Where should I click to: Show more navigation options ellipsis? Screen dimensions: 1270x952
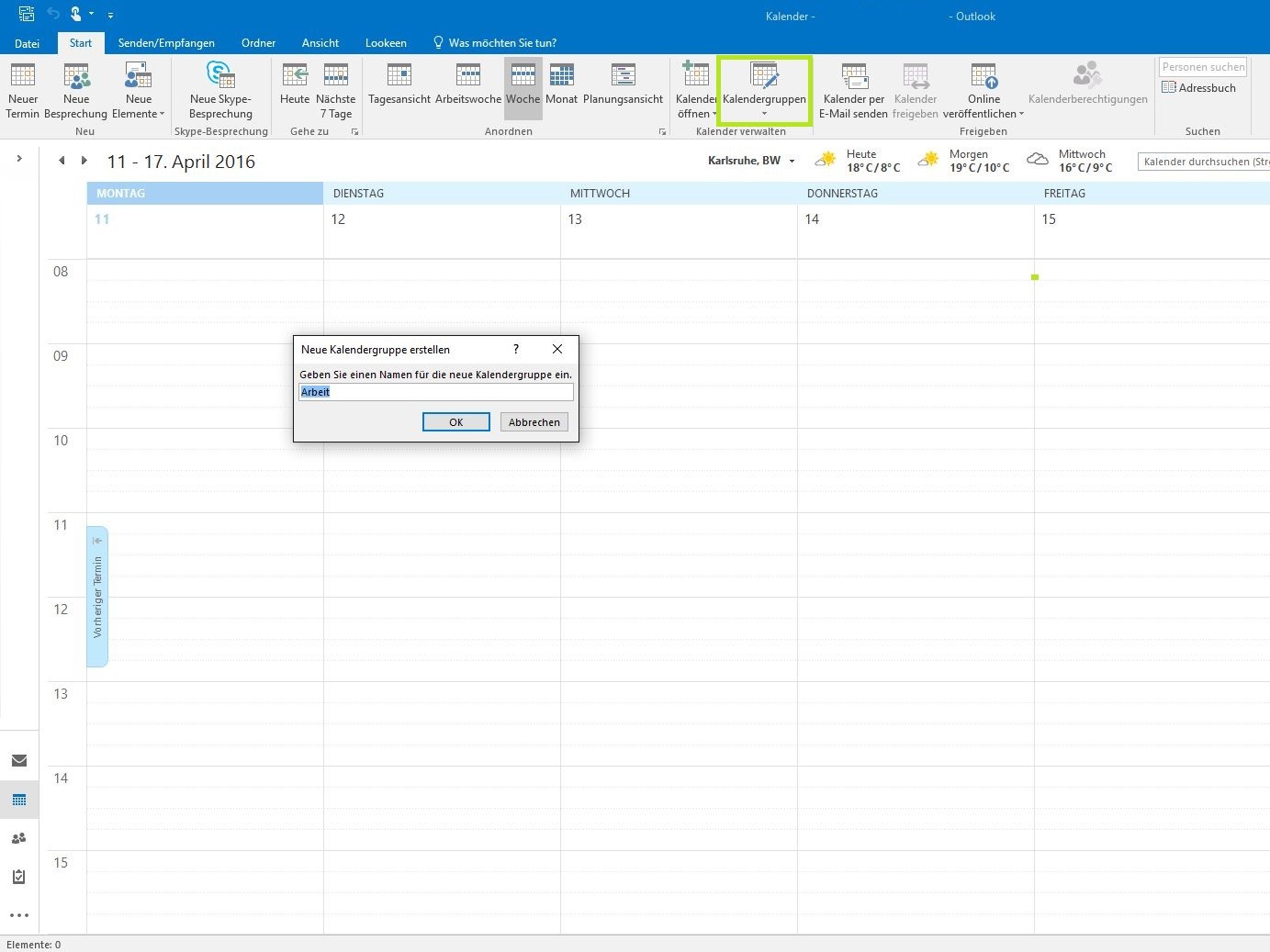click(19, 915)
